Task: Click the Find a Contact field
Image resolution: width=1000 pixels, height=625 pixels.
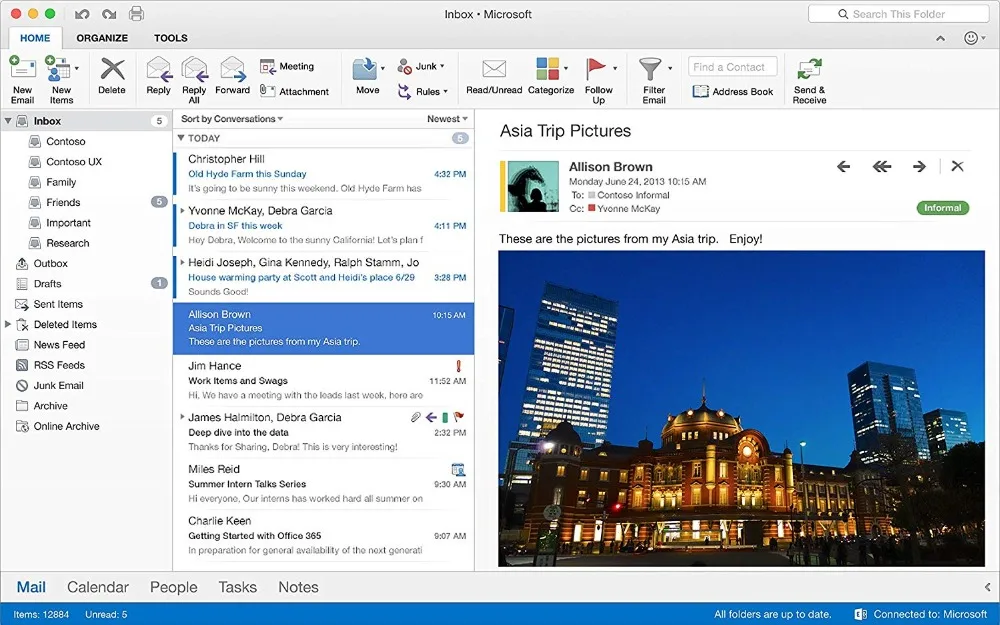Action: tap(733, 67)
